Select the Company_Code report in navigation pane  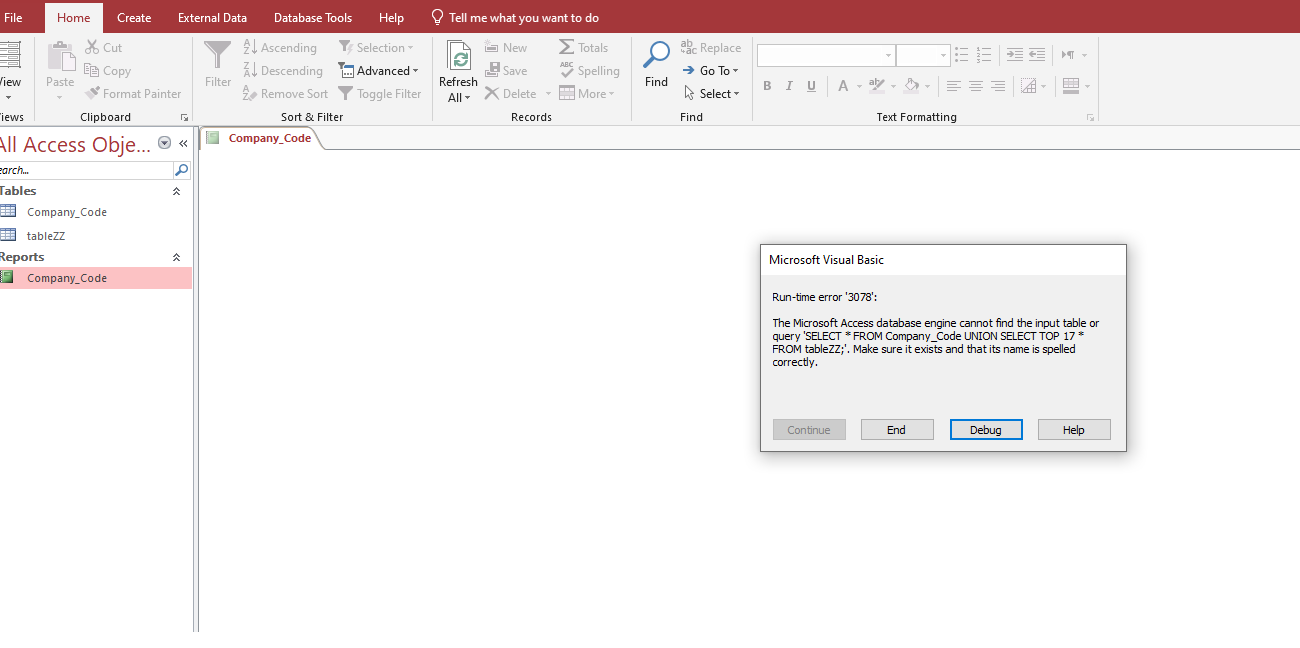click(96, 278)
